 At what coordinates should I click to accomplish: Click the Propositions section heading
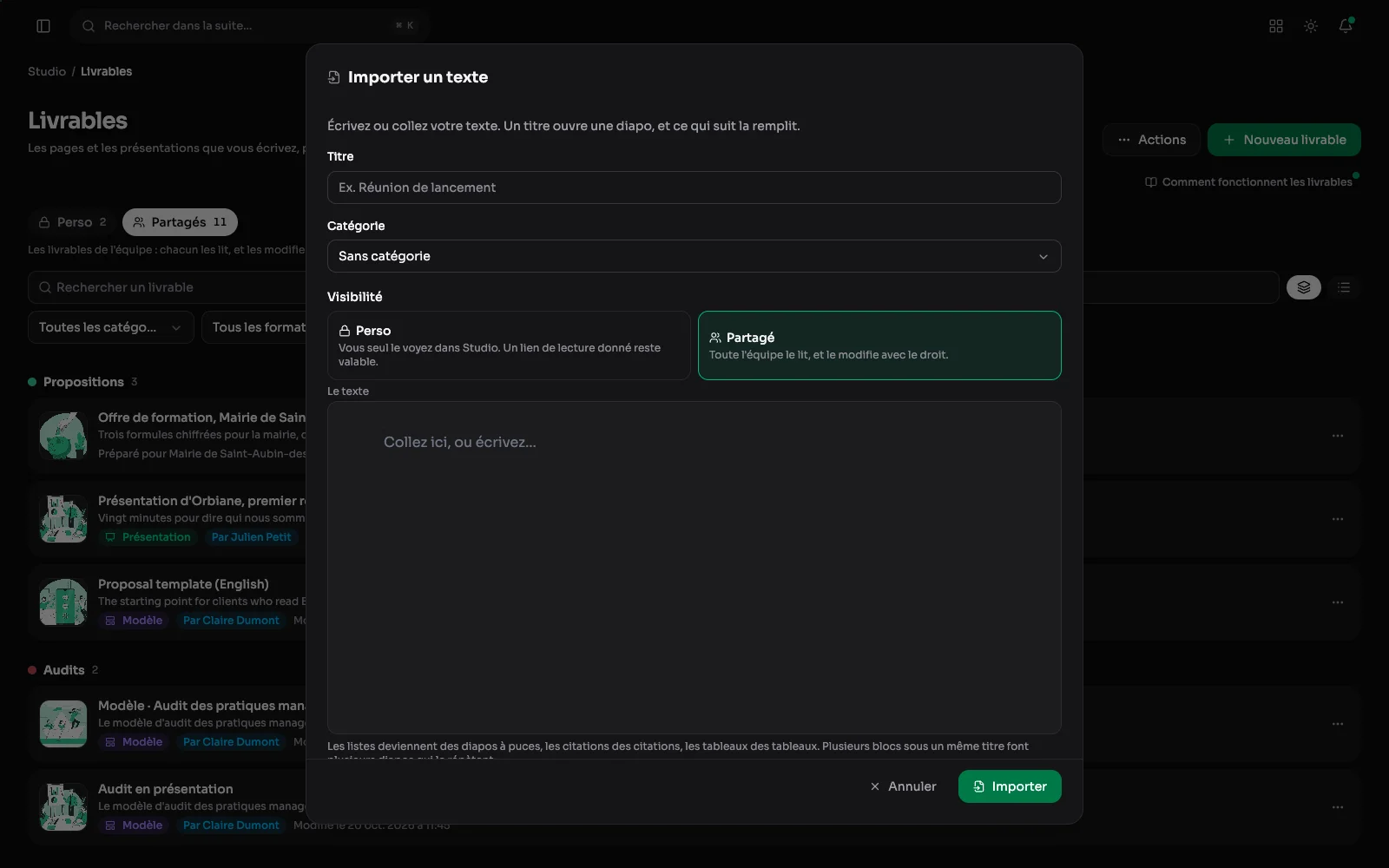[x=83, y=382]
